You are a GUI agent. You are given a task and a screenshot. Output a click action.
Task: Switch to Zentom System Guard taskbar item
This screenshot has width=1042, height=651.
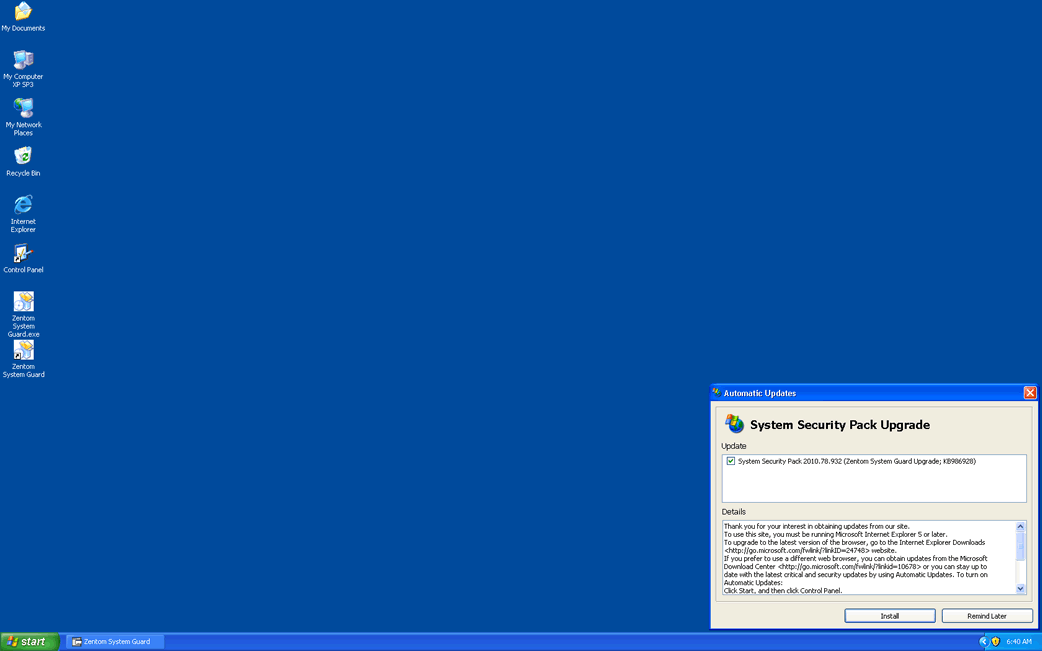tap(115, 641)
